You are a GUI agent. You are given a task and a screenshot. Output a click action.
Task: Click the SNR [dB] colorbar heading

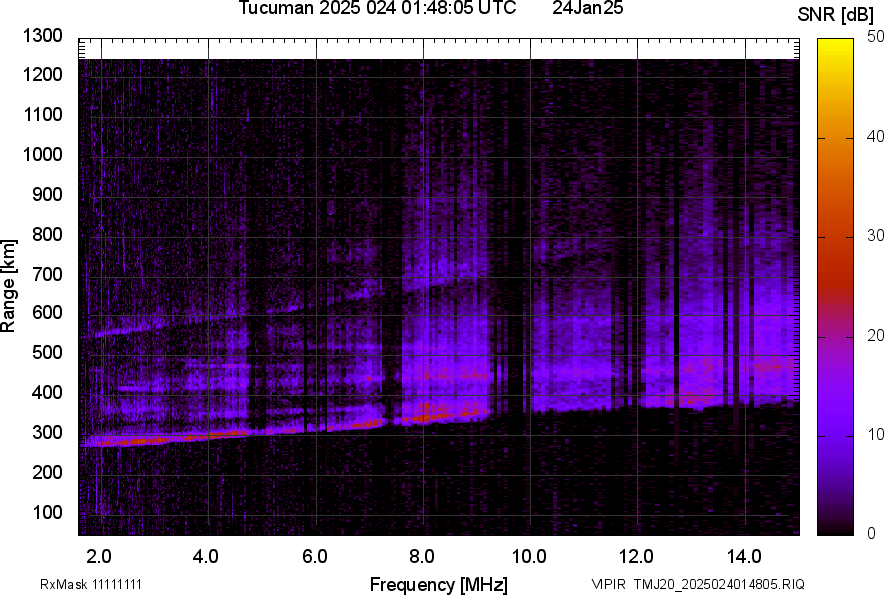tap(835, 14)
